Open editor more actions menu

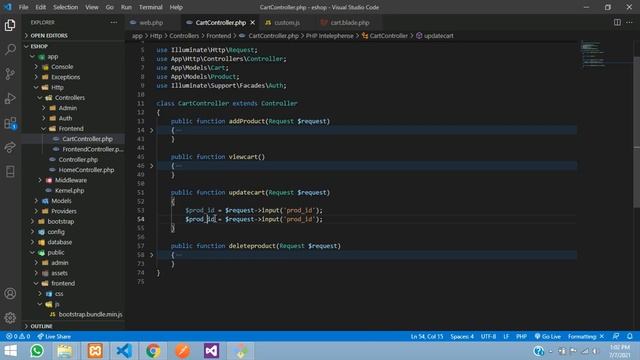[x=629, y=22]
